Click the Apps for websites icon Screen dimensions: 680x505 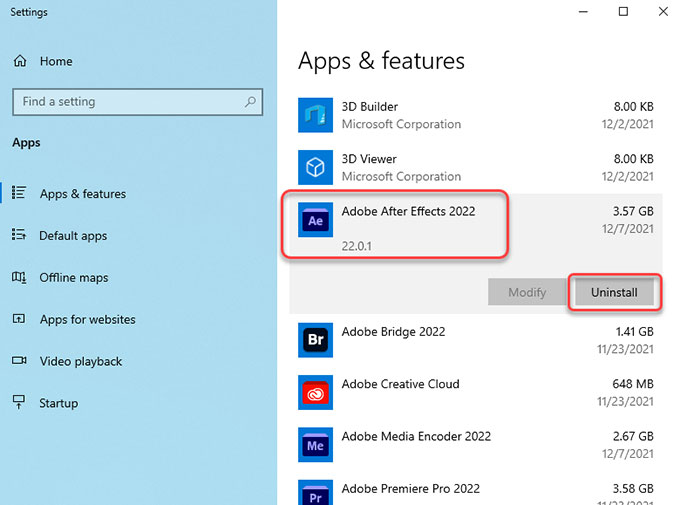pos(19,319)
